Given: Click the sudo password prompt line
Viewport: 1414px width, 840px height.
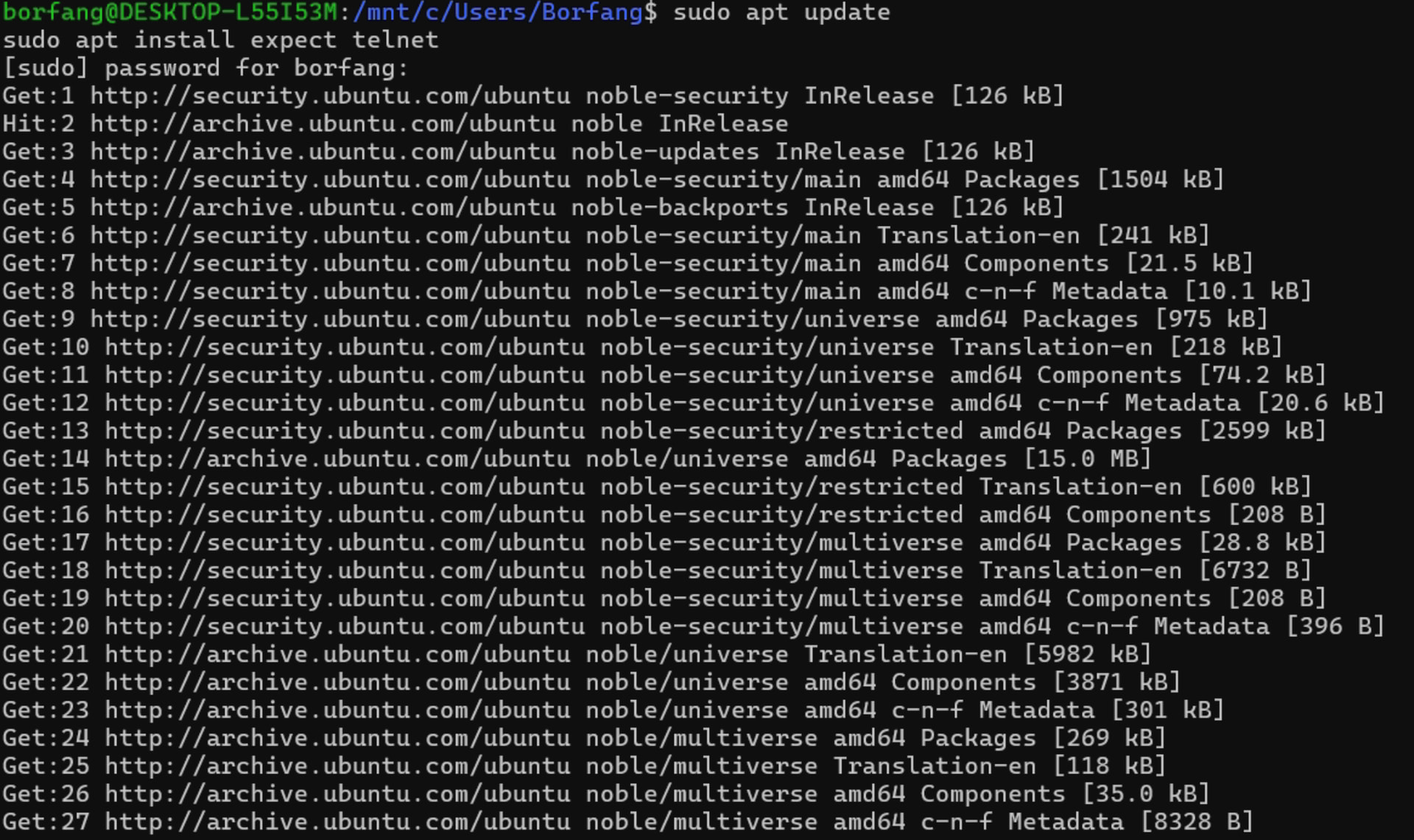Looking at the screenshot, I should (205, 68).
